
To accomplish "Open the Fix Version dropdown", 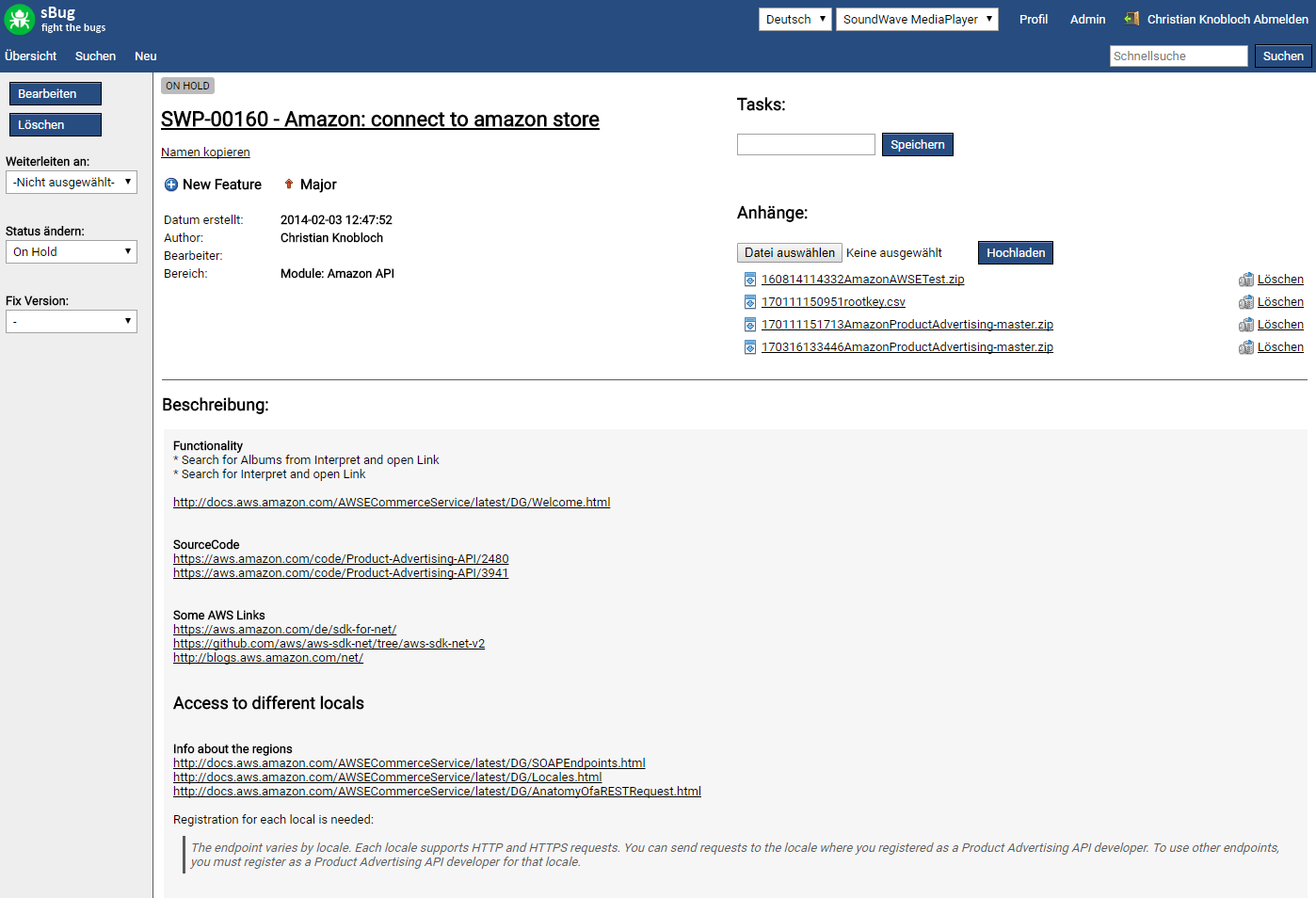I will click(x=72, y=322).
